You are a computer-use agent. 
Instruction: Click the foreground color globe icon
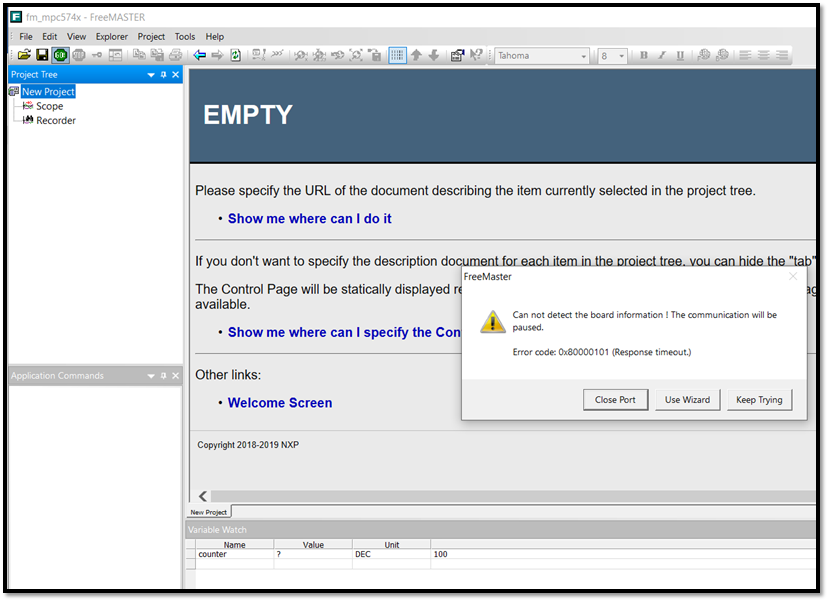tap(704, 55)
